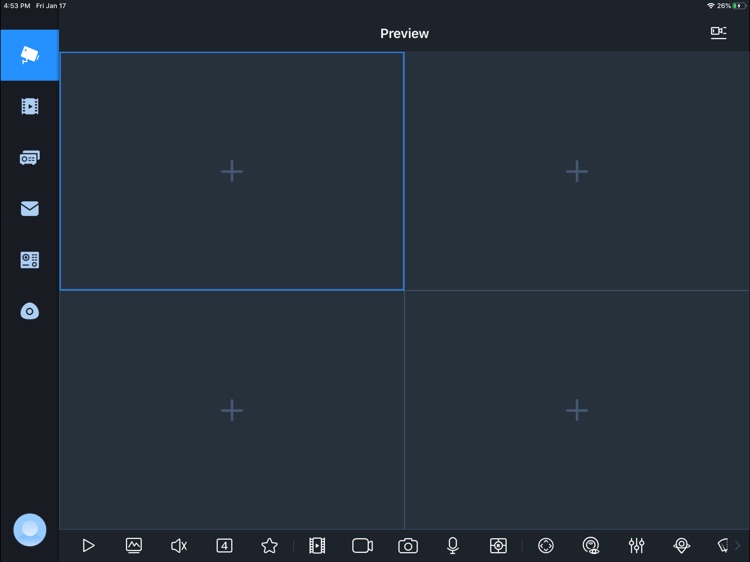Open the camera live preview sidebar tab
Image resolution: width=750 pixels, height=562 pixels.
pyautogui.click(x=30, y=55)
